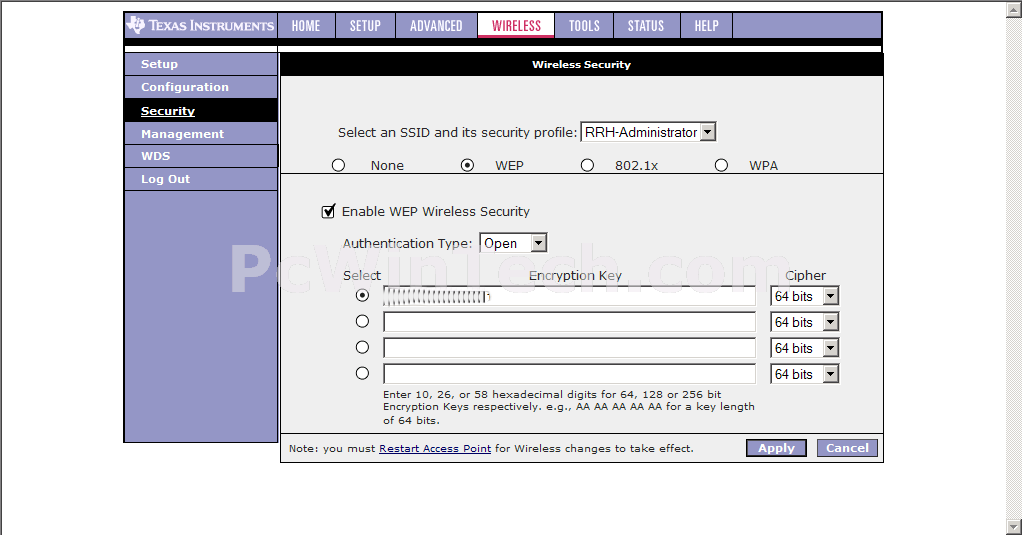Open the SSID security profile dropdown
Viewport: 1022px width, 535px height.
pos(649,132)
